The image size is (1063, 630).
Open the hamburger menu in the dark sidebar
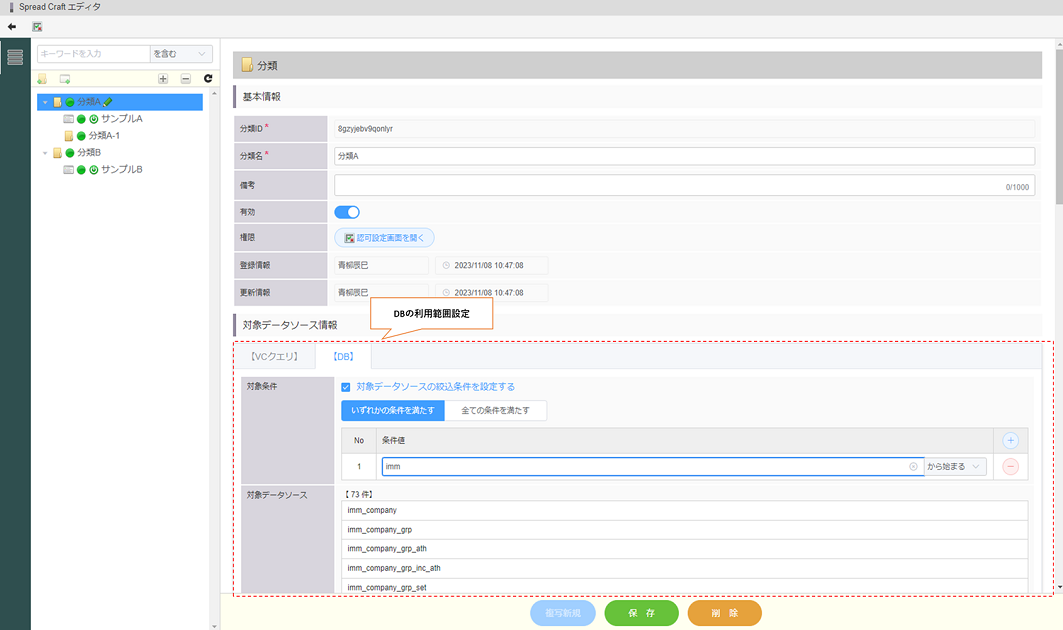tap(15, 57)
